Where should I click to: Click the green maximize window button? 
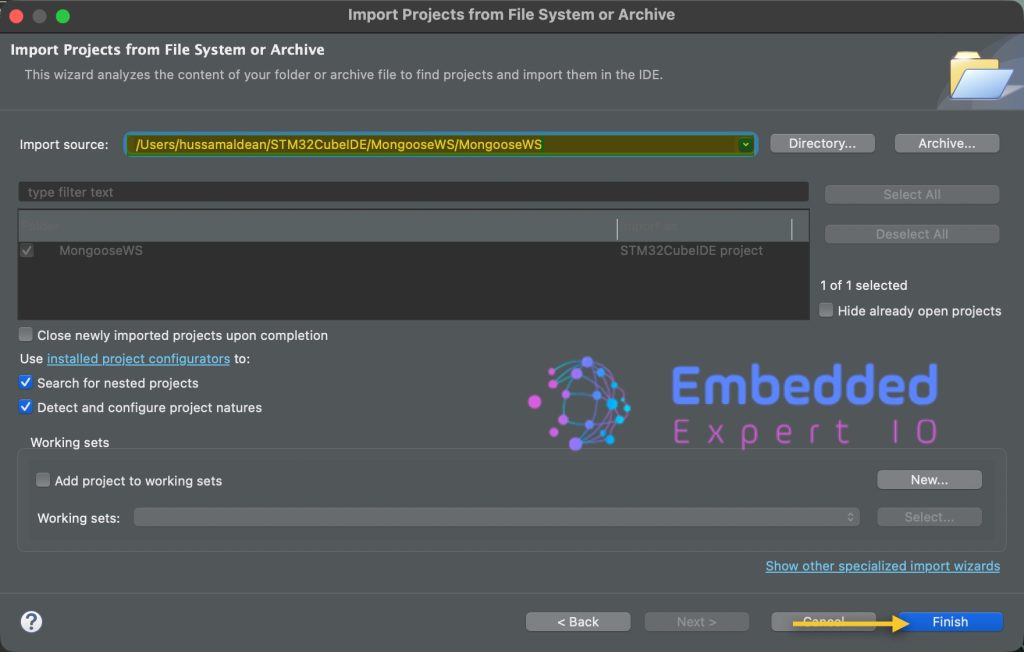62,15
